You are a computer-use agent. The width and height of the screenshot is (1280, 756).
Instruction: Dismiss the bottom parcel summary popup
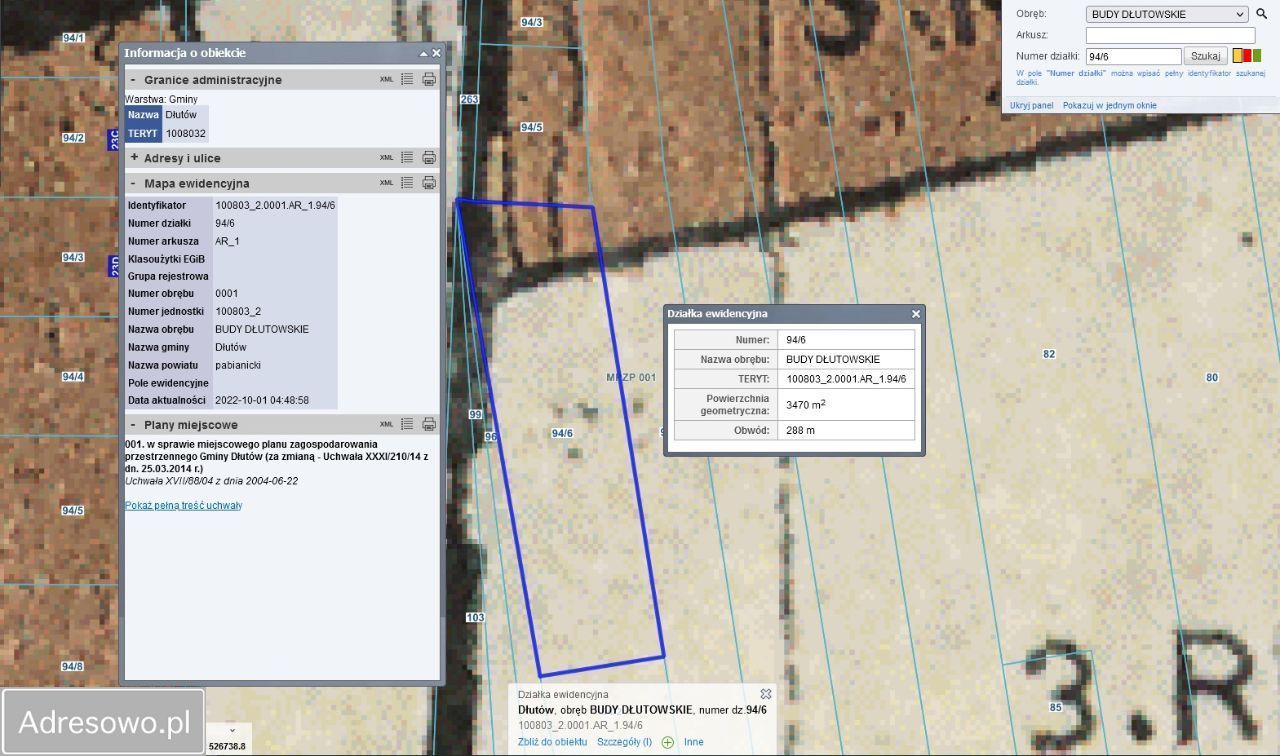click(766, 694)
